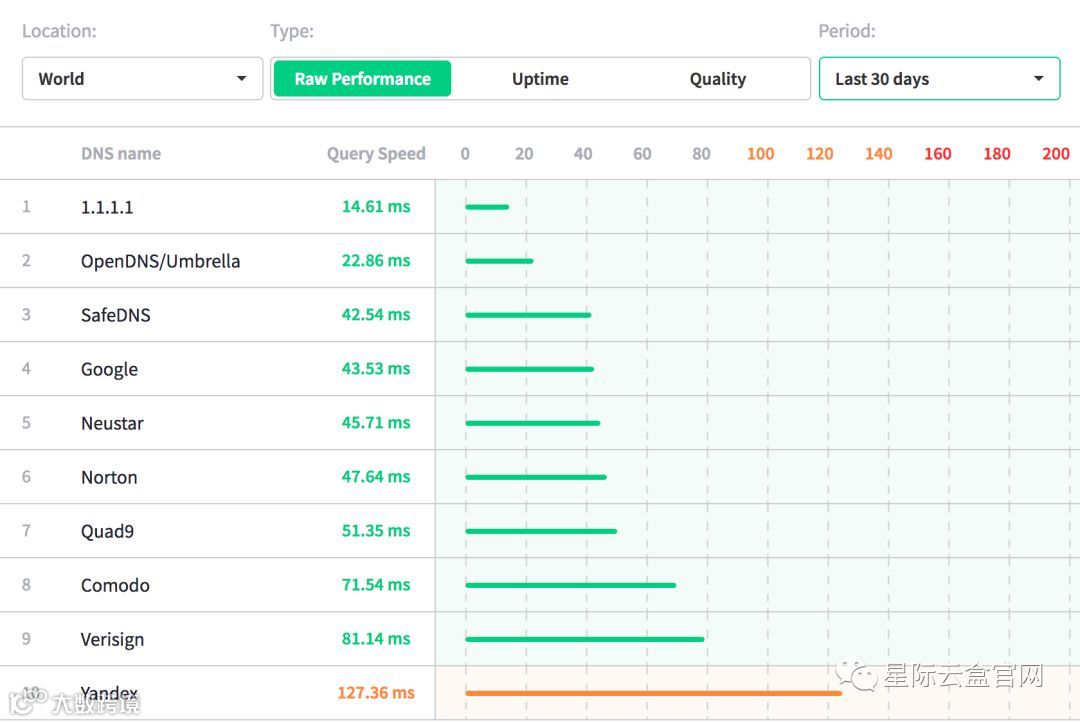The image size is (1080, 723).
Task: Select the 1.1.1.1 DNS row name
Action: [107, 207]
